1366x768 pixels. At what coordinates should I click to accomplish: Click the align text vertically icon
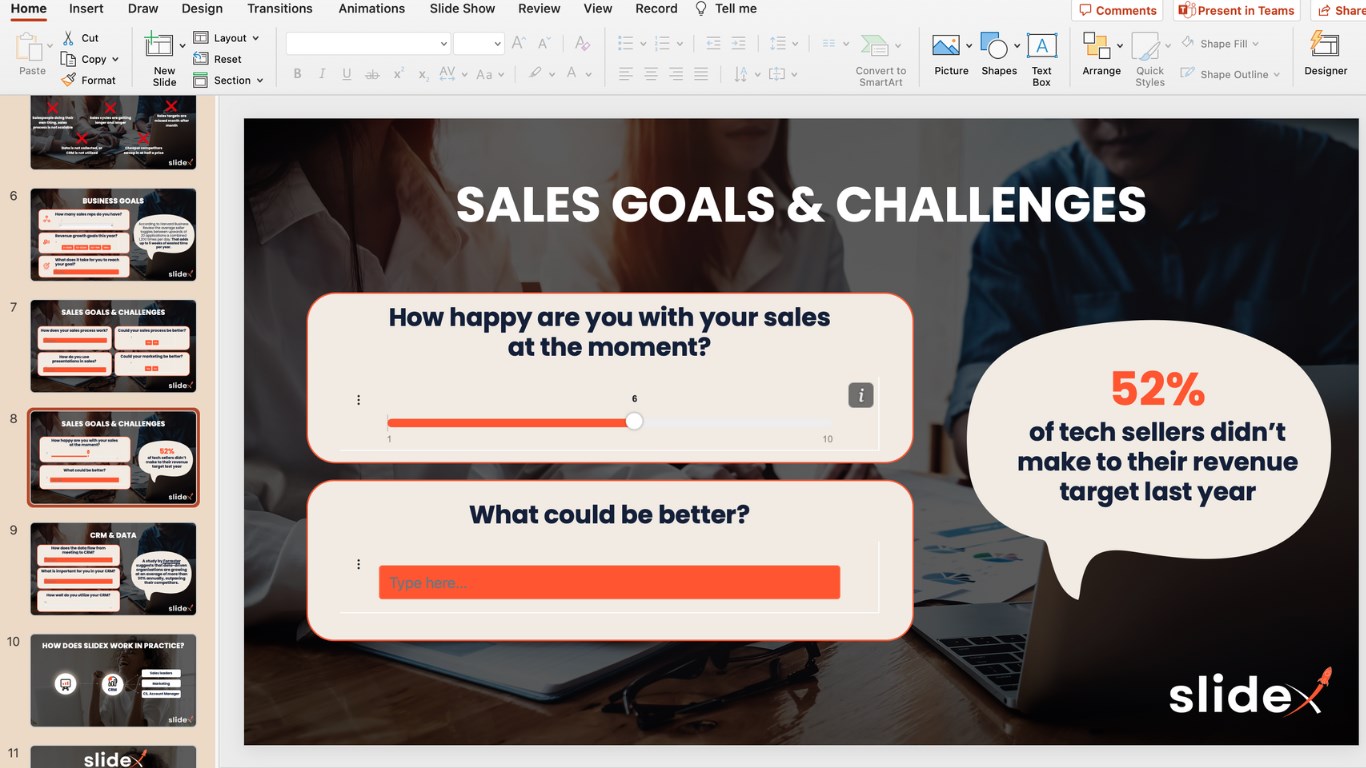point(777,74)
